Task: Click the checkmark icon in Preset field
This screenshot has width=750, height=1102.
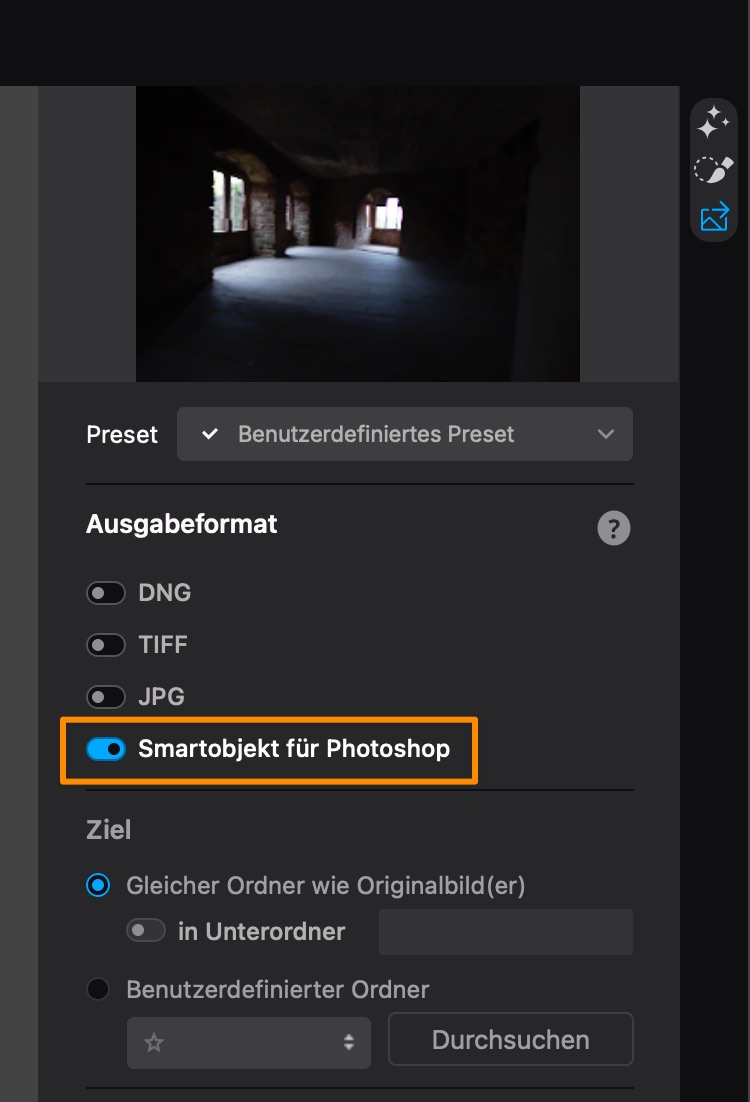Action: click(x=209, y=434)
